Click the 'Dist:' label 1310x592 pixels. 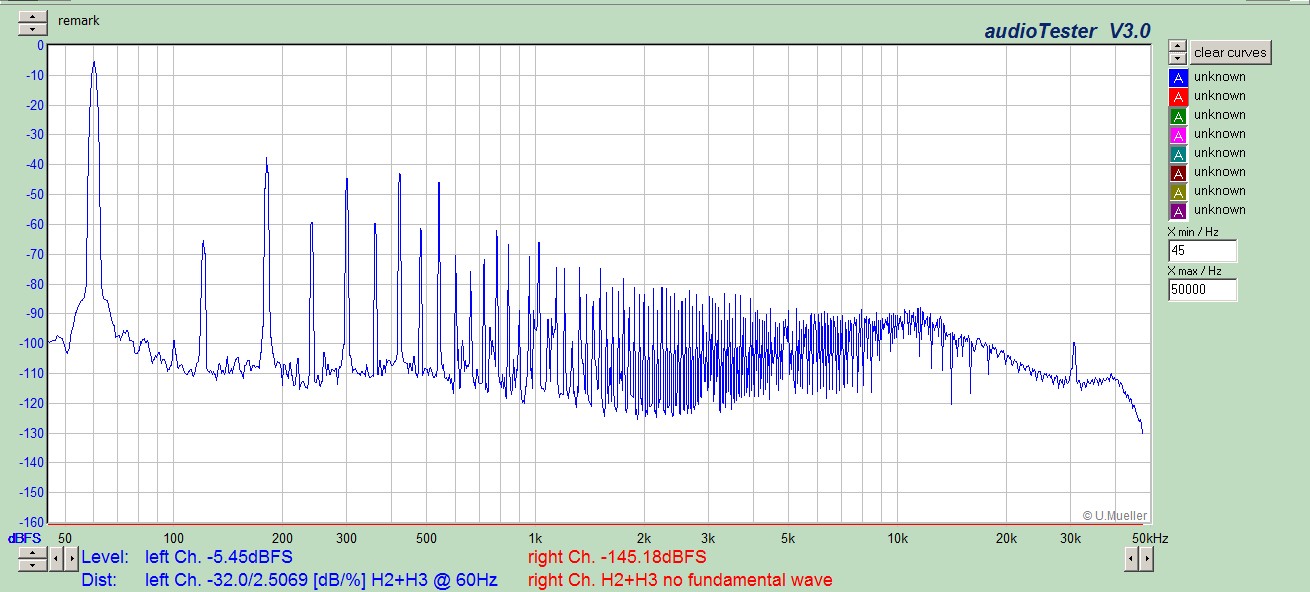point(99,580)
